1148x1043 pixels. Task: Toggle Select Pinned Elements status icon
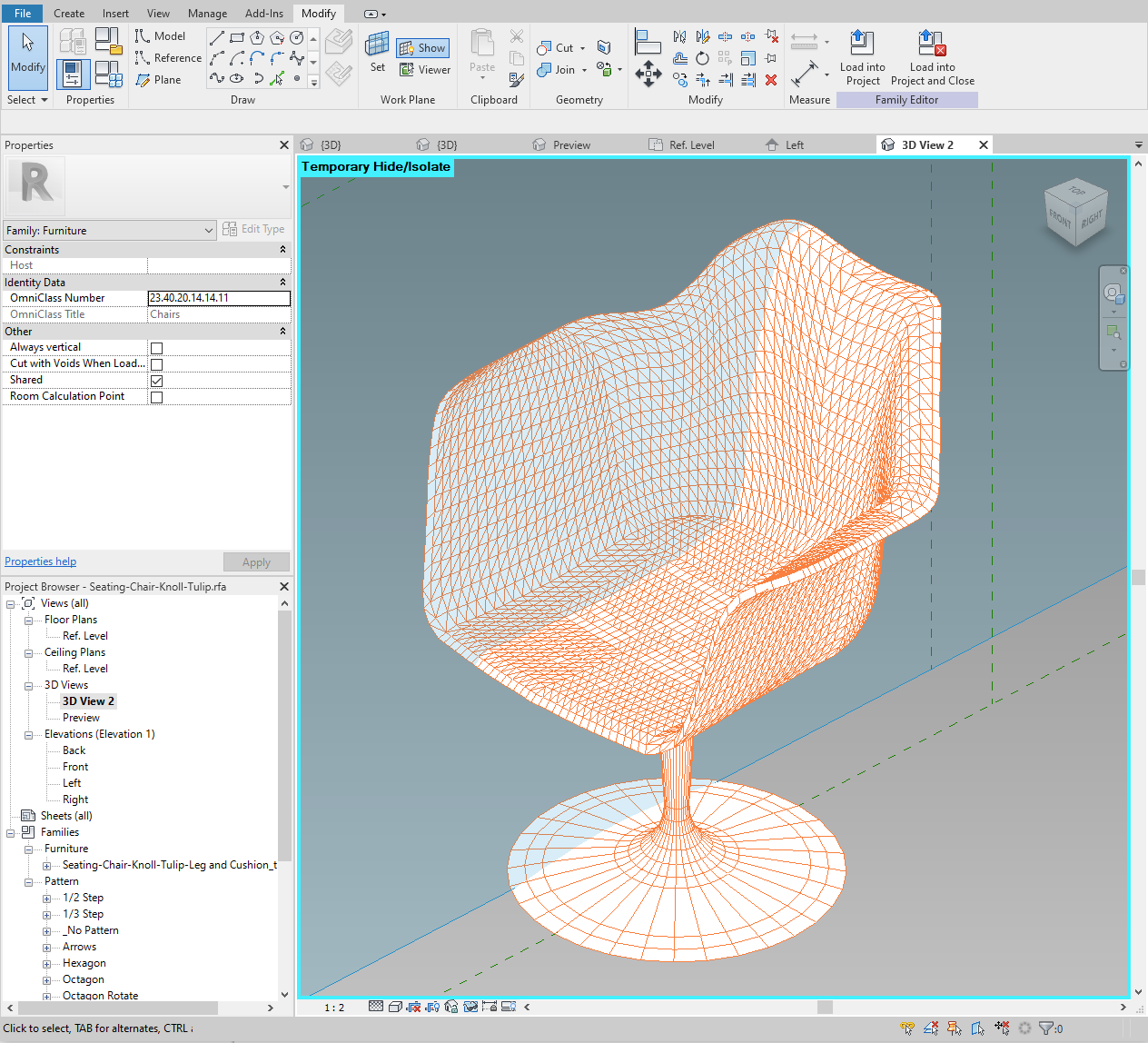click(954, 1028)
